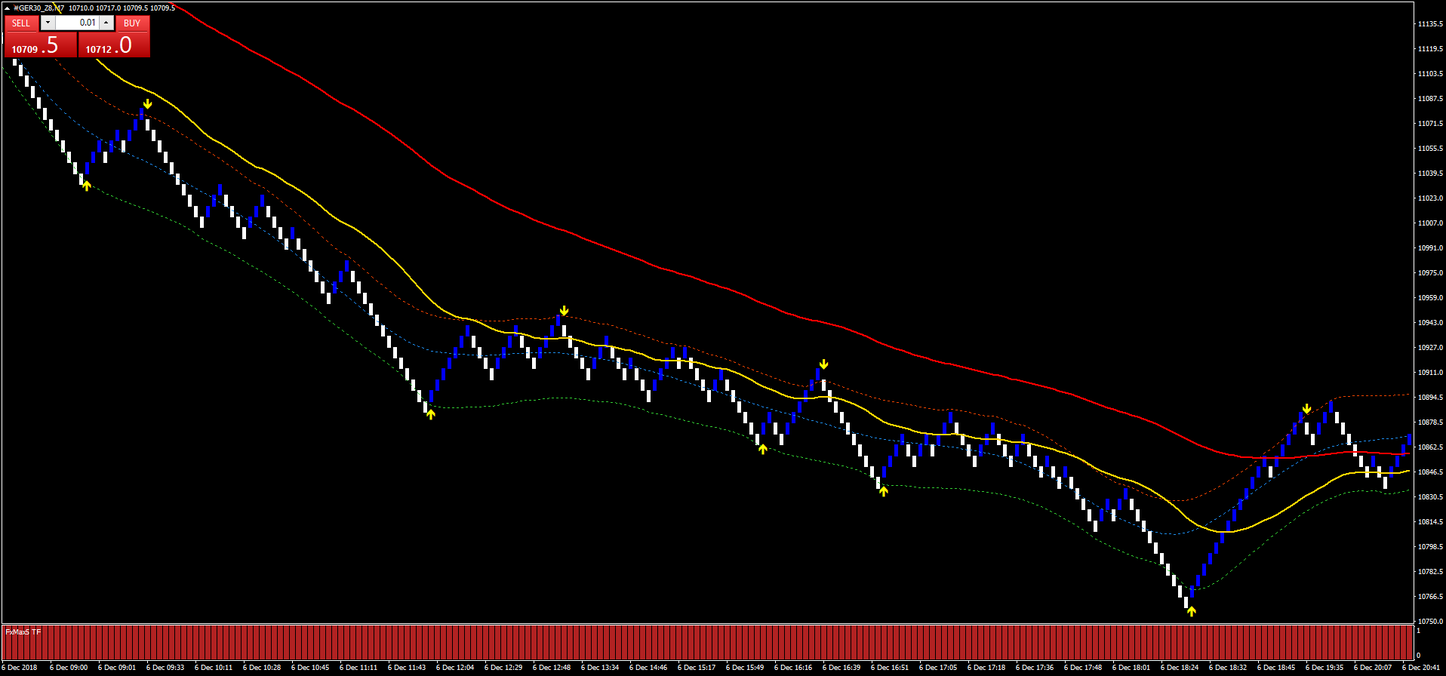
Task: Collapse the one-click trading panel arrow
Action: click(8, 8)
